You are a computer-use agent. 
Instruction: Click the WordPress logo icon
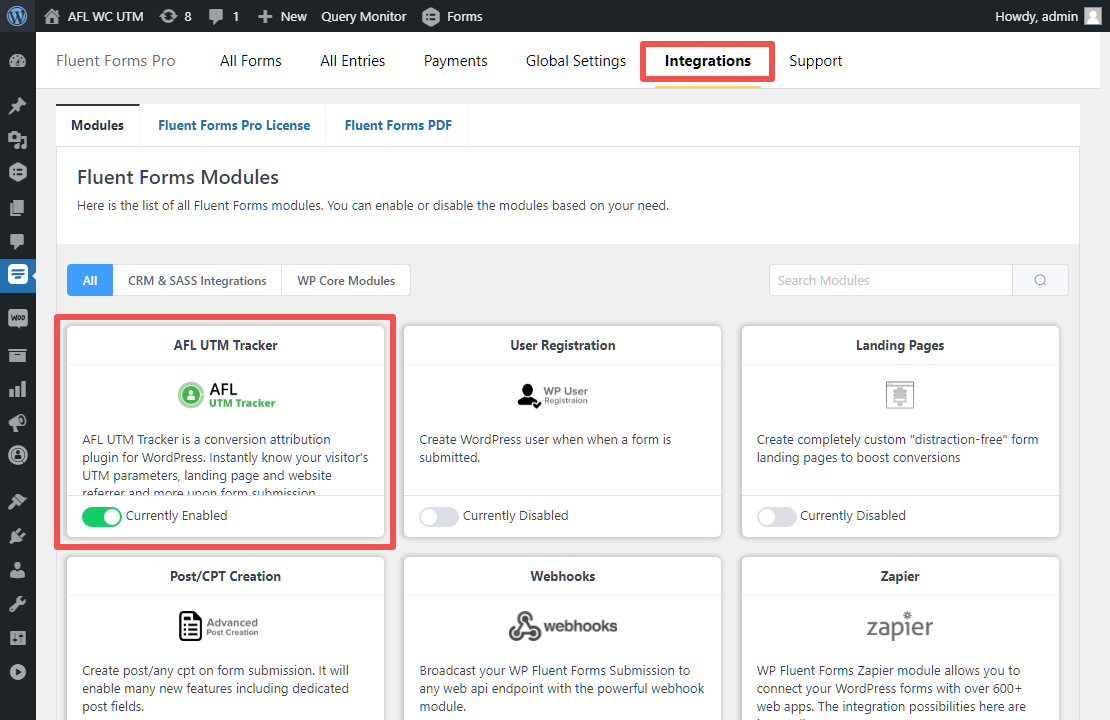(17, 16)
